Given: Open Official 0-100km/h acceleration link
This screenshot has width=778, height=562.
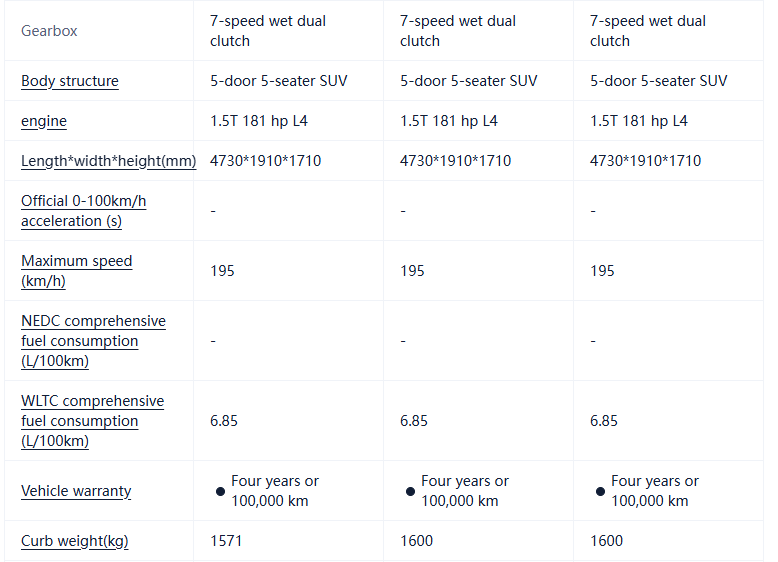Looking at the screenshot, I should point(83,211).
